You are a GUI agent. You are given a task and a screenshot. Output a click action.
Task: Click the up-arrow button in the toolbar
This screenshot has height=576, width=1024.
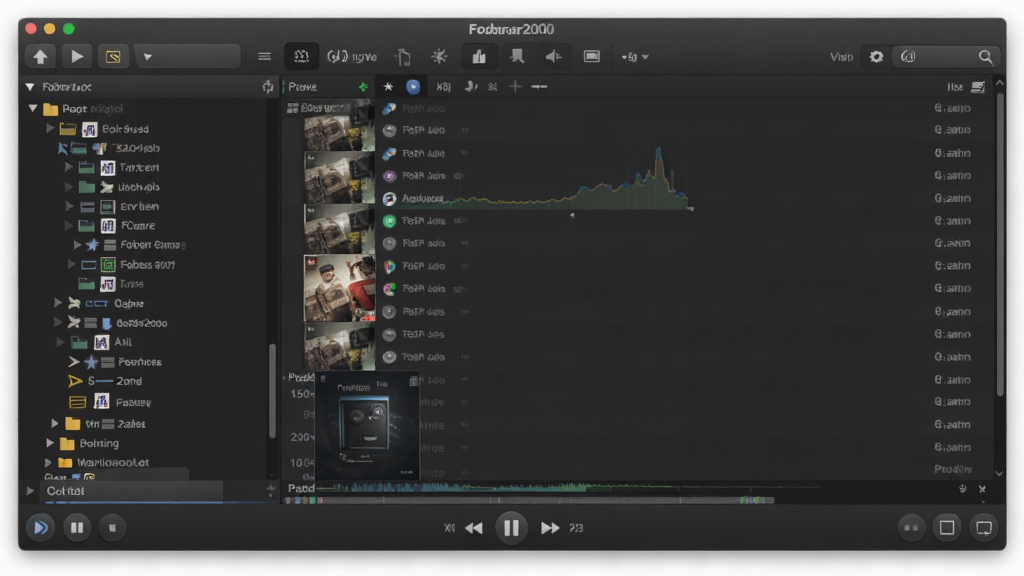pyautogui.click(x=40, y=57)
